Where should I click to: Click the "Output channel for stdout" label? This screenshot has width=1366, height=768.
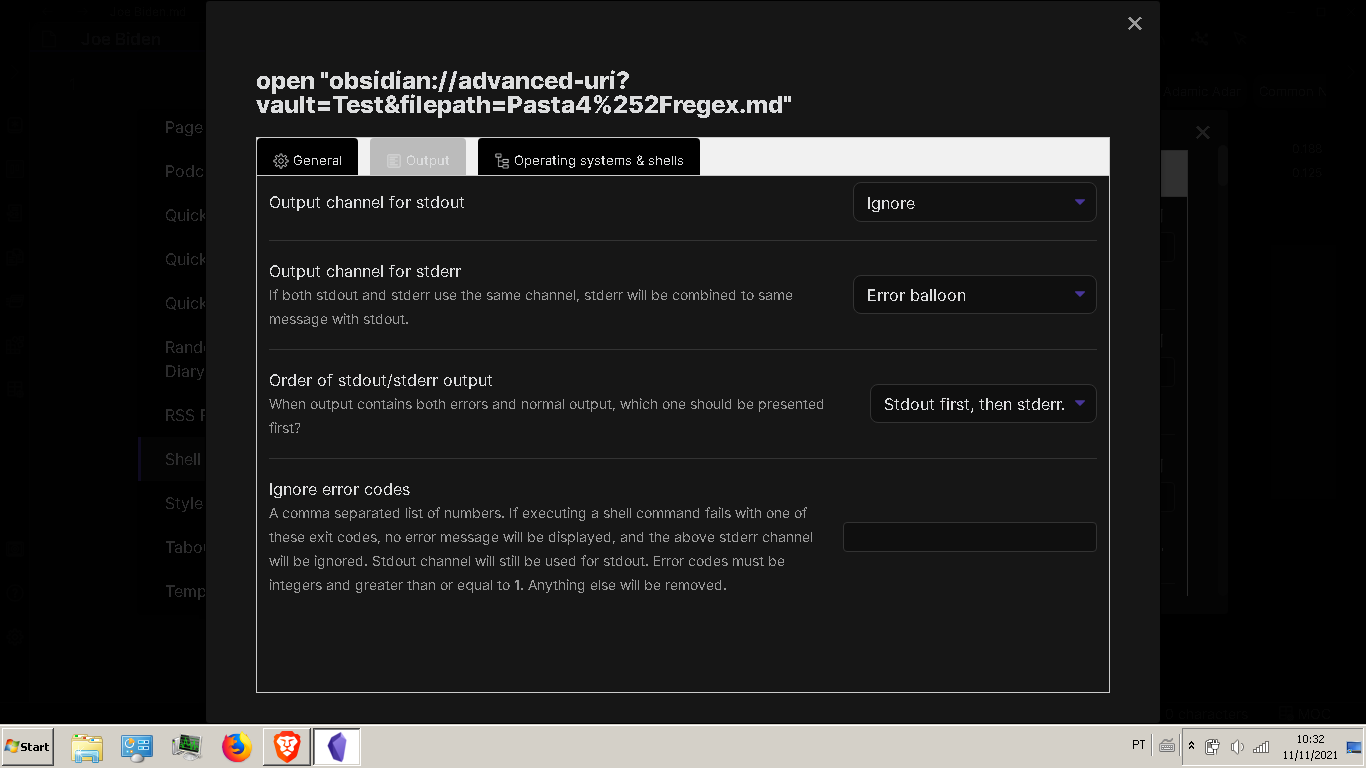coord(367,202)
